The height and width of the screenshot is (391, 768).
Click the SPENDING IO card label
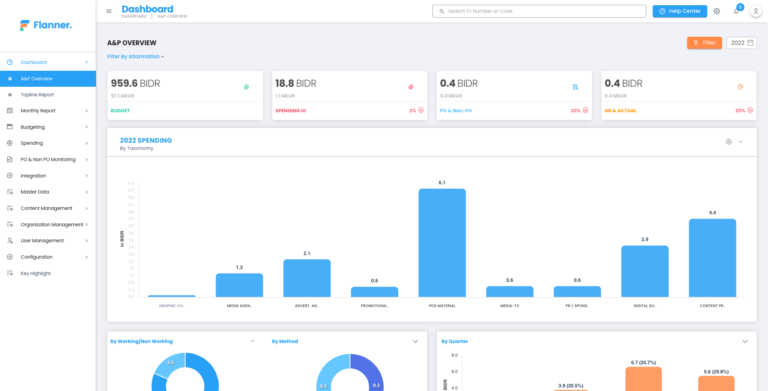click(290, 111)
